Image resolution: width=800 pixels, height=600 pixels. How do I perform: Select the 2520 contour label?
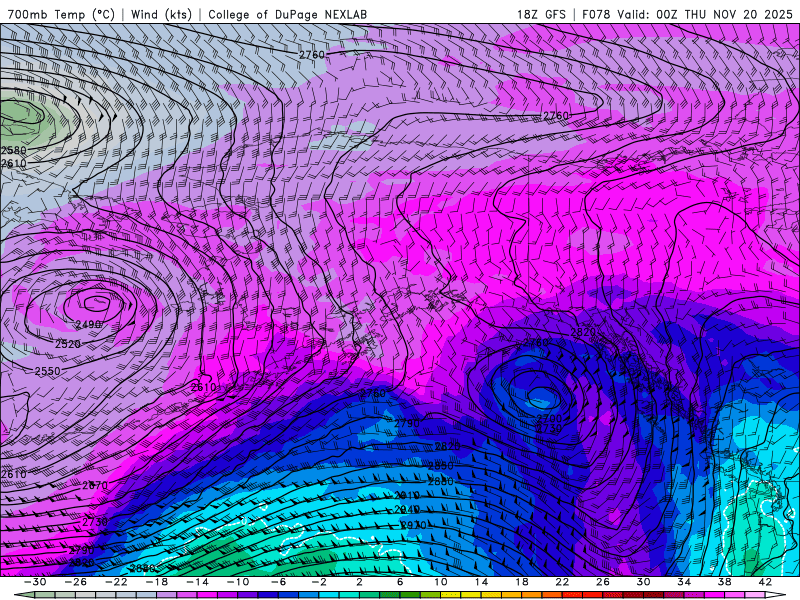coord(68,344)
